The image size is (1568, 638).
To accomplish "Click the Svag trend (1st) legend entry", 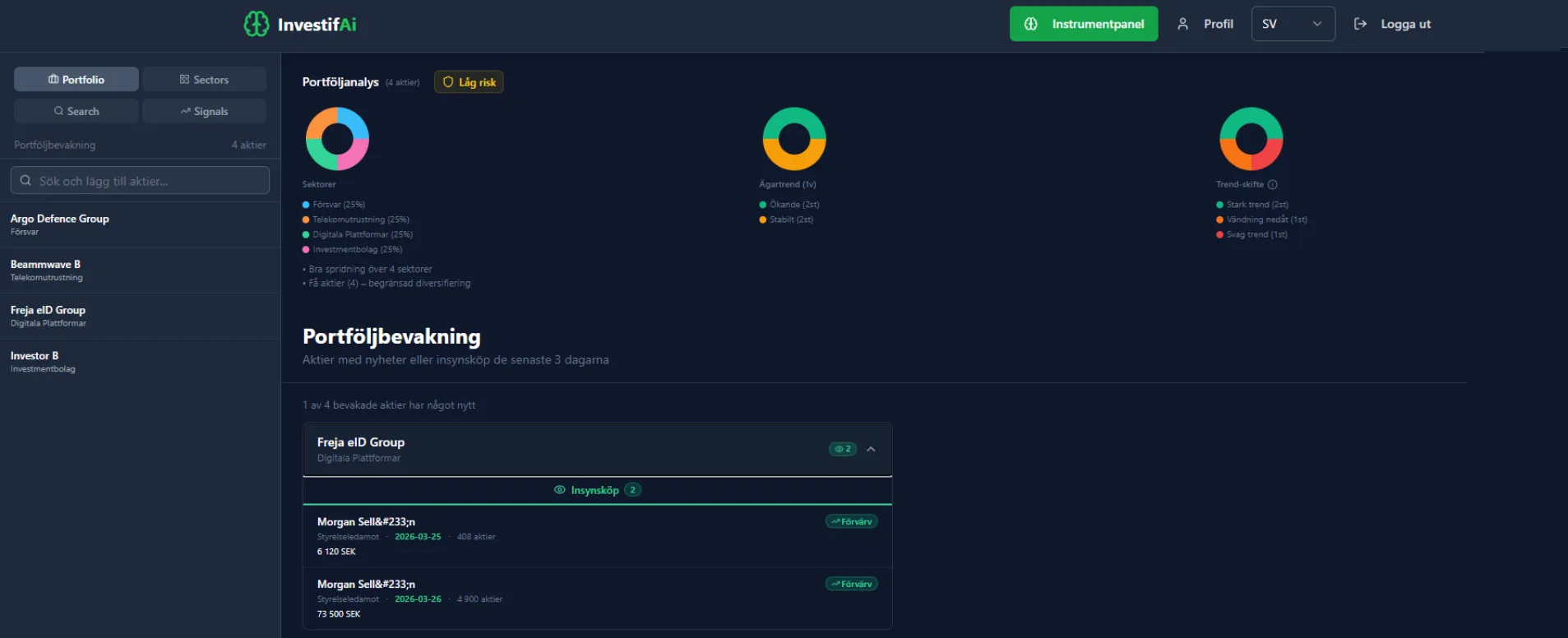I will pyautogui.click(x=1251, y=234).
